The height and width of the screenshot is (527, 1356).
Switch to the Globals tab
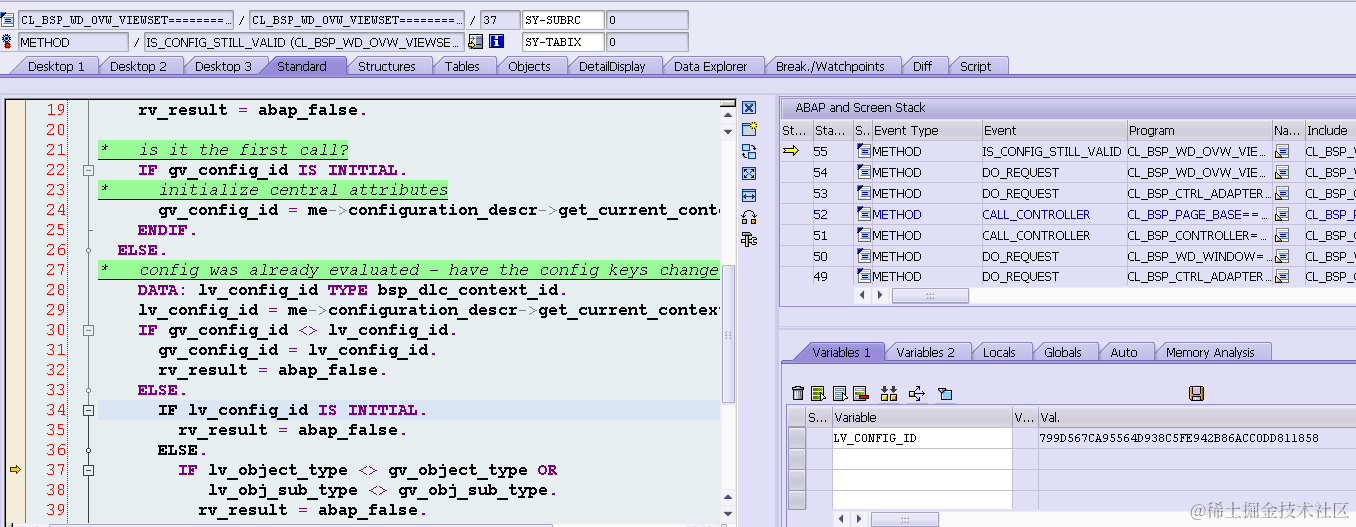pyautogui.click(x=1063, y=352)
